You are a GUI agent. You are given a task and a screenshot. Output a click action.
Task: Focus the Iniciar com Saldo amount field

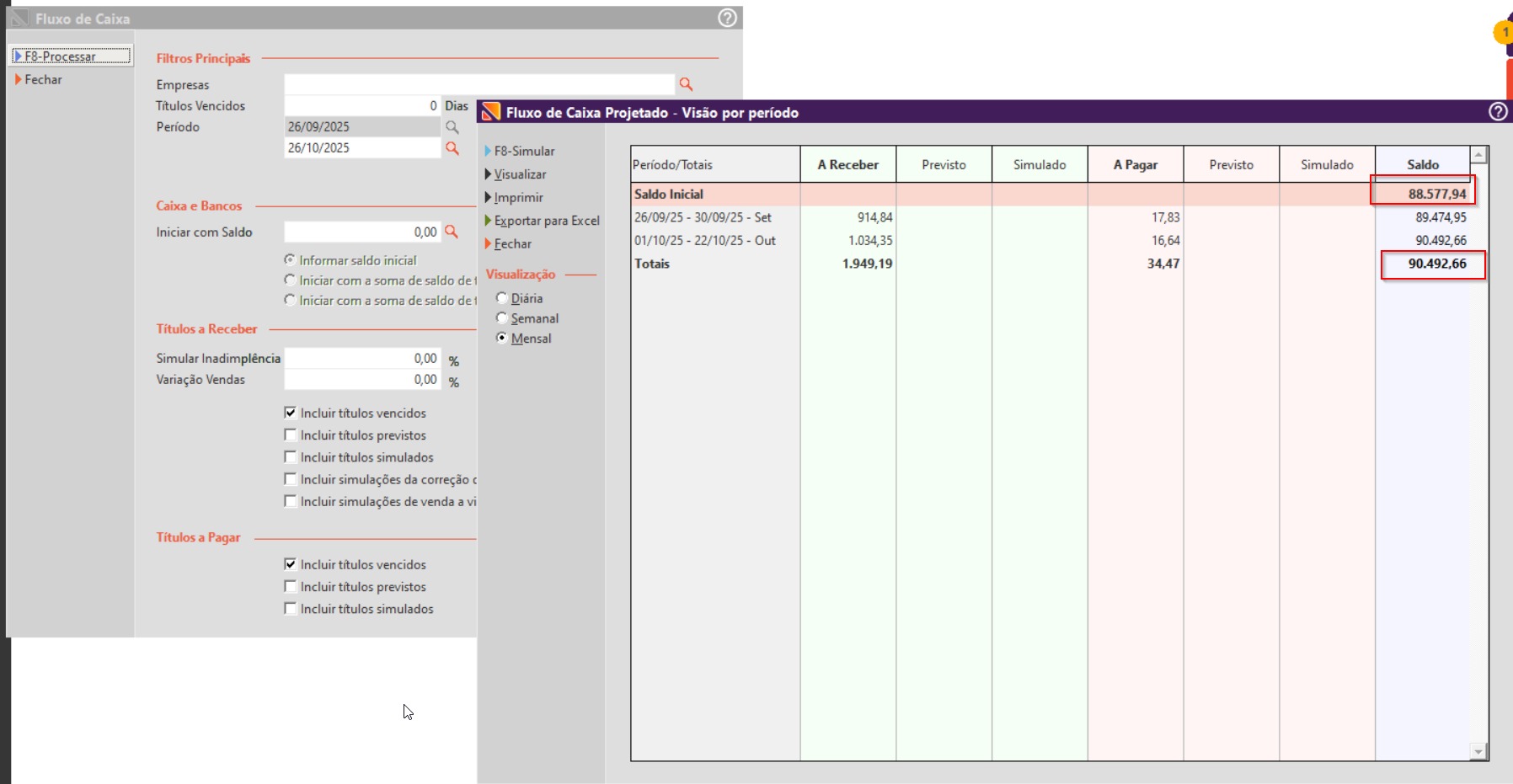pos(362,232)
